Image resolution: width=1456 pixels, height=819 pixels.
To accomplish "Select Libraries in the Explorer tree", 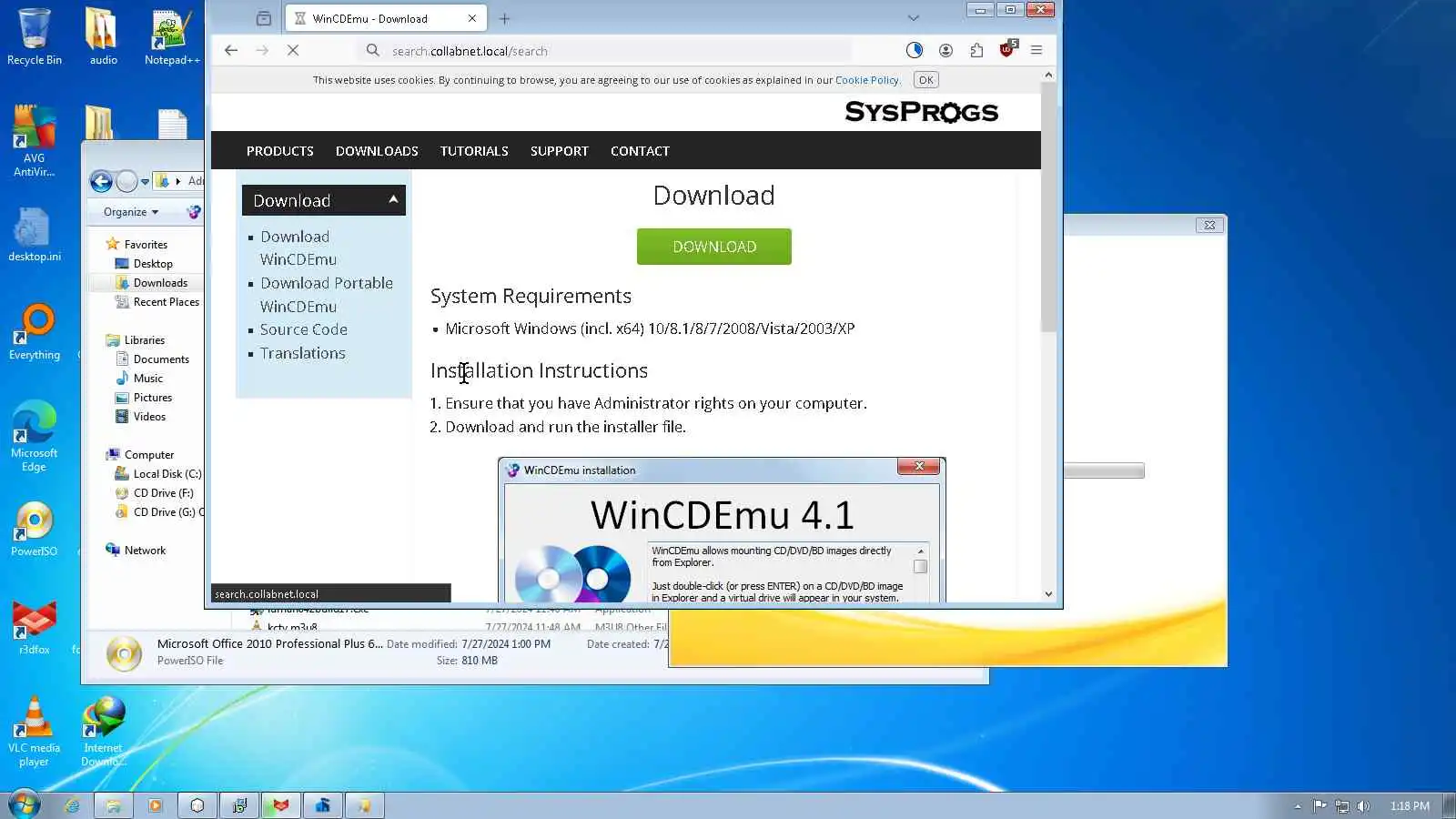I will point(145,340).
